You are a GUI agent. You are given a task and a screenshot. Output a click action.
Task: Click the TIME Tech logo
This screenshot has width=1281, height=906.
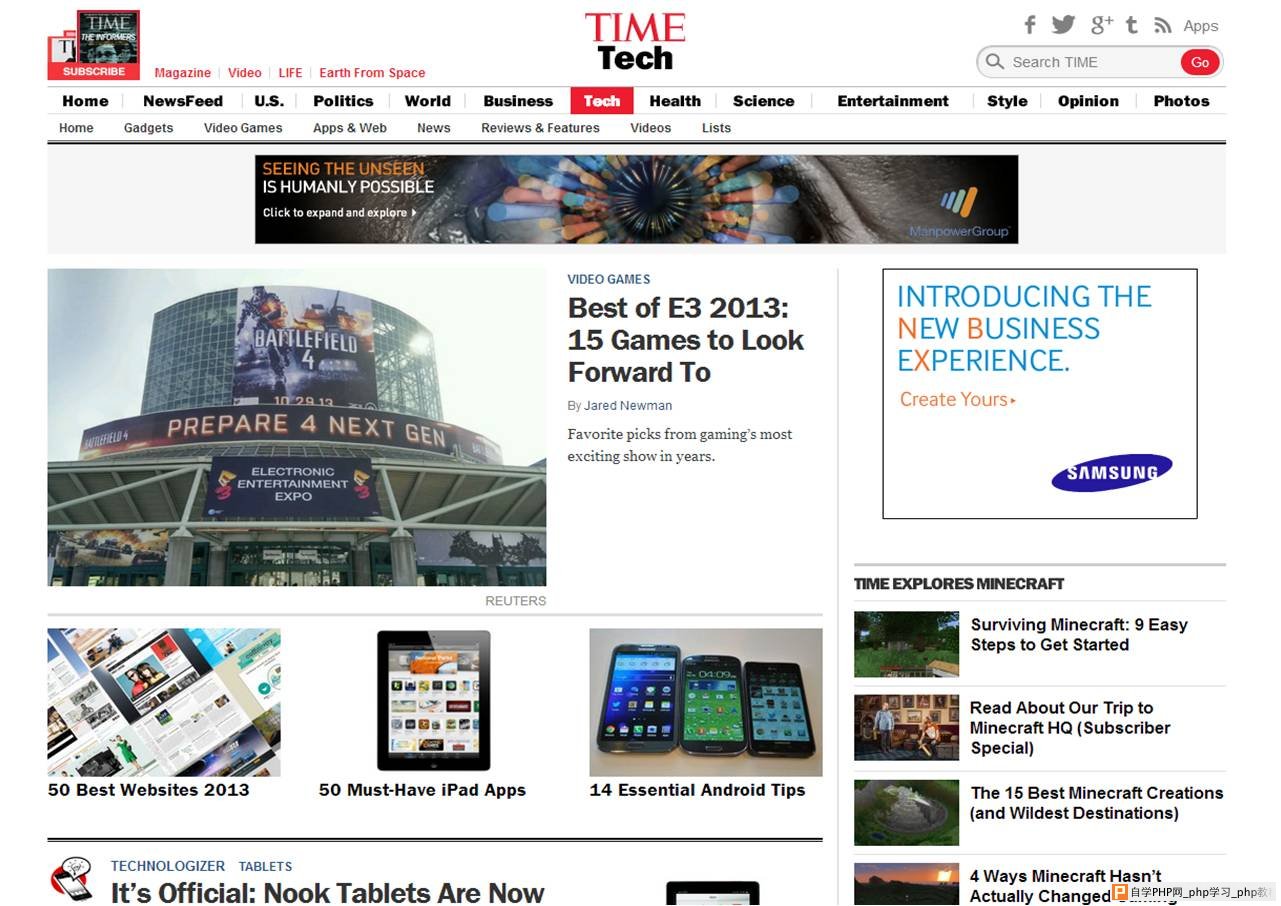[x=635, y=42]
